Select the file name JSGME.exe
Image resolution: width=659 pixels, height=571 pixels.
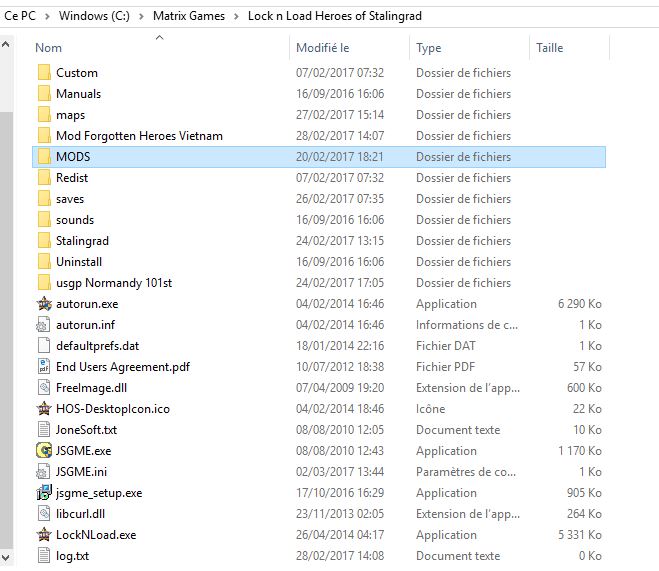(84, 451)
